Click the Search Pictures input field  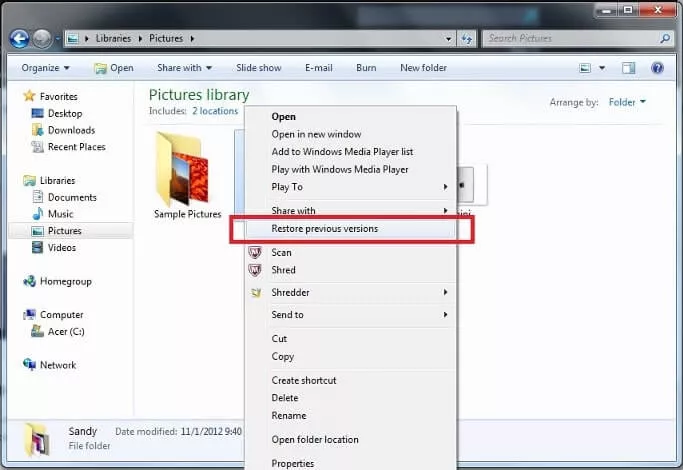571,39
